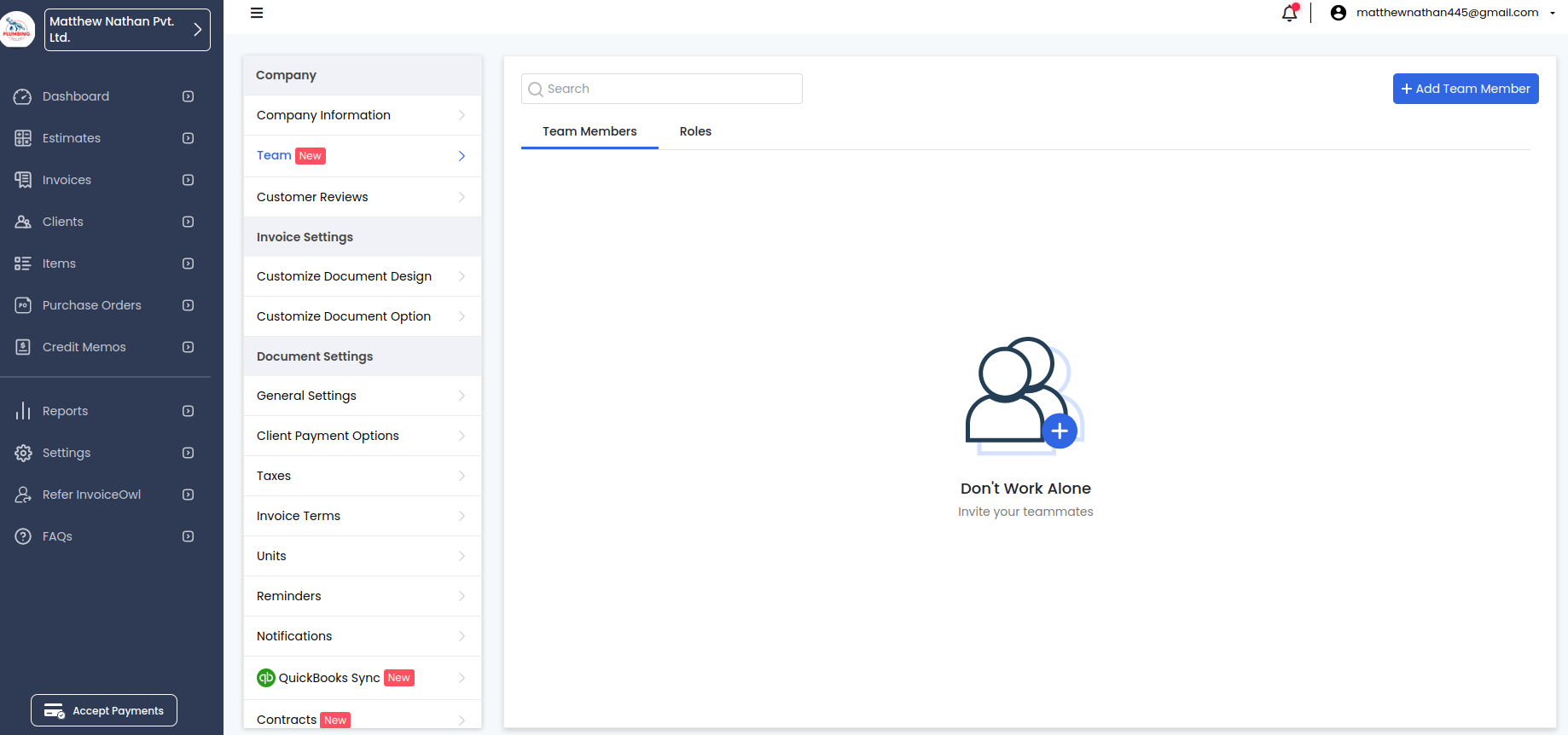Screen dimensions: 1568x735
Task: Click the notification bell icon
Action: pos(1289,13)
